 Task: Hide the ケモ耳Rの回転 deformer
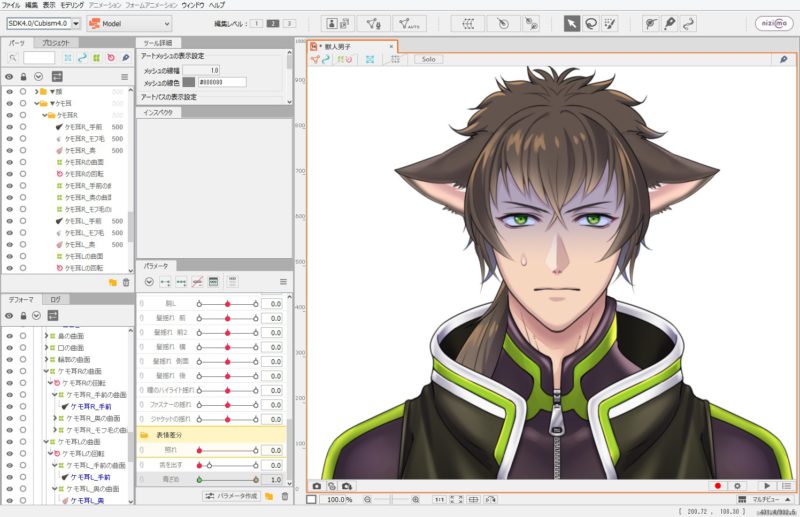9,383
